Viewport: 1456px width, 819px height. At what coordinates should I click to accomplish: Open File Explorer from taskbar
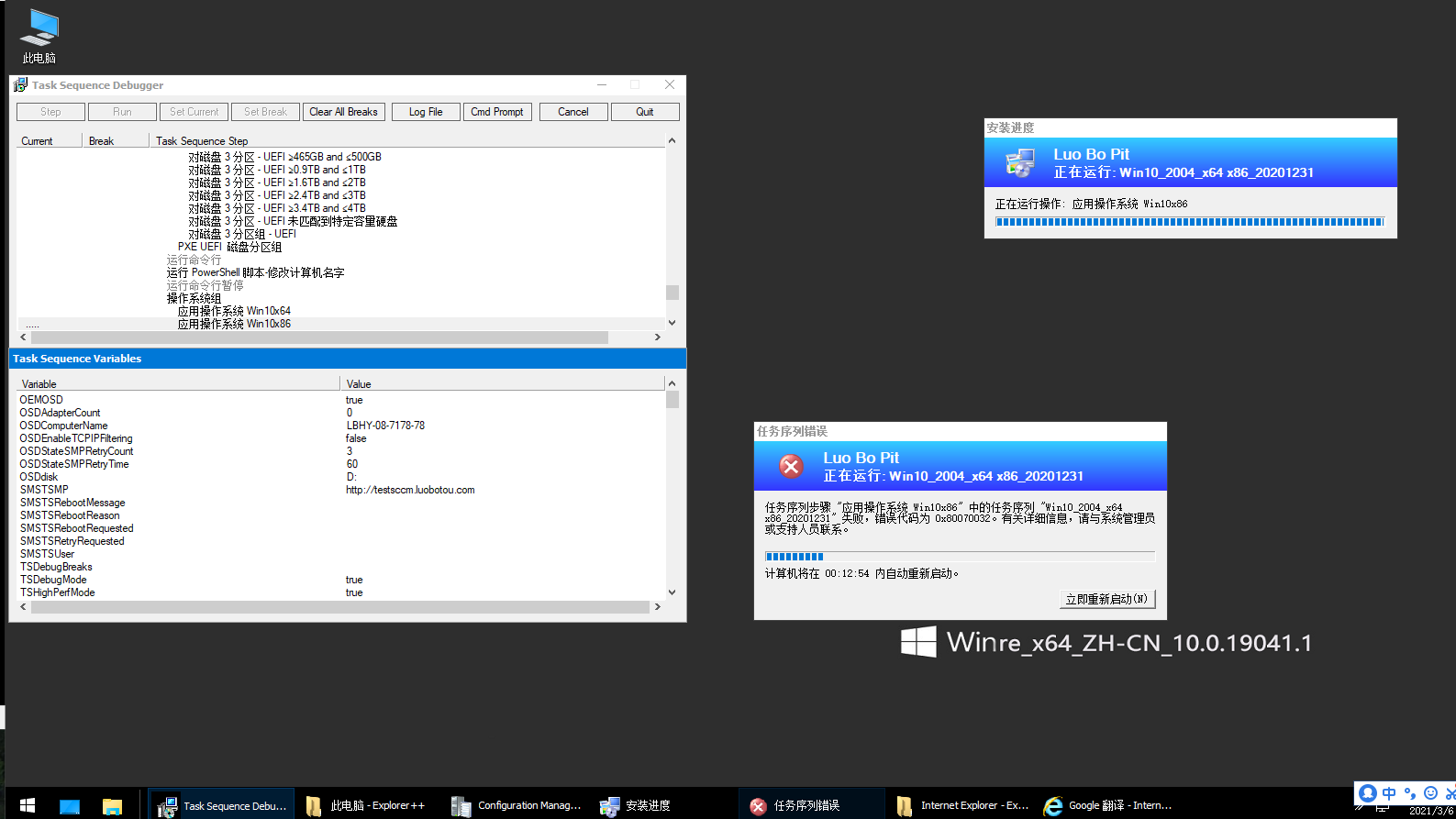pyautogui.click(x=112, y=806)
